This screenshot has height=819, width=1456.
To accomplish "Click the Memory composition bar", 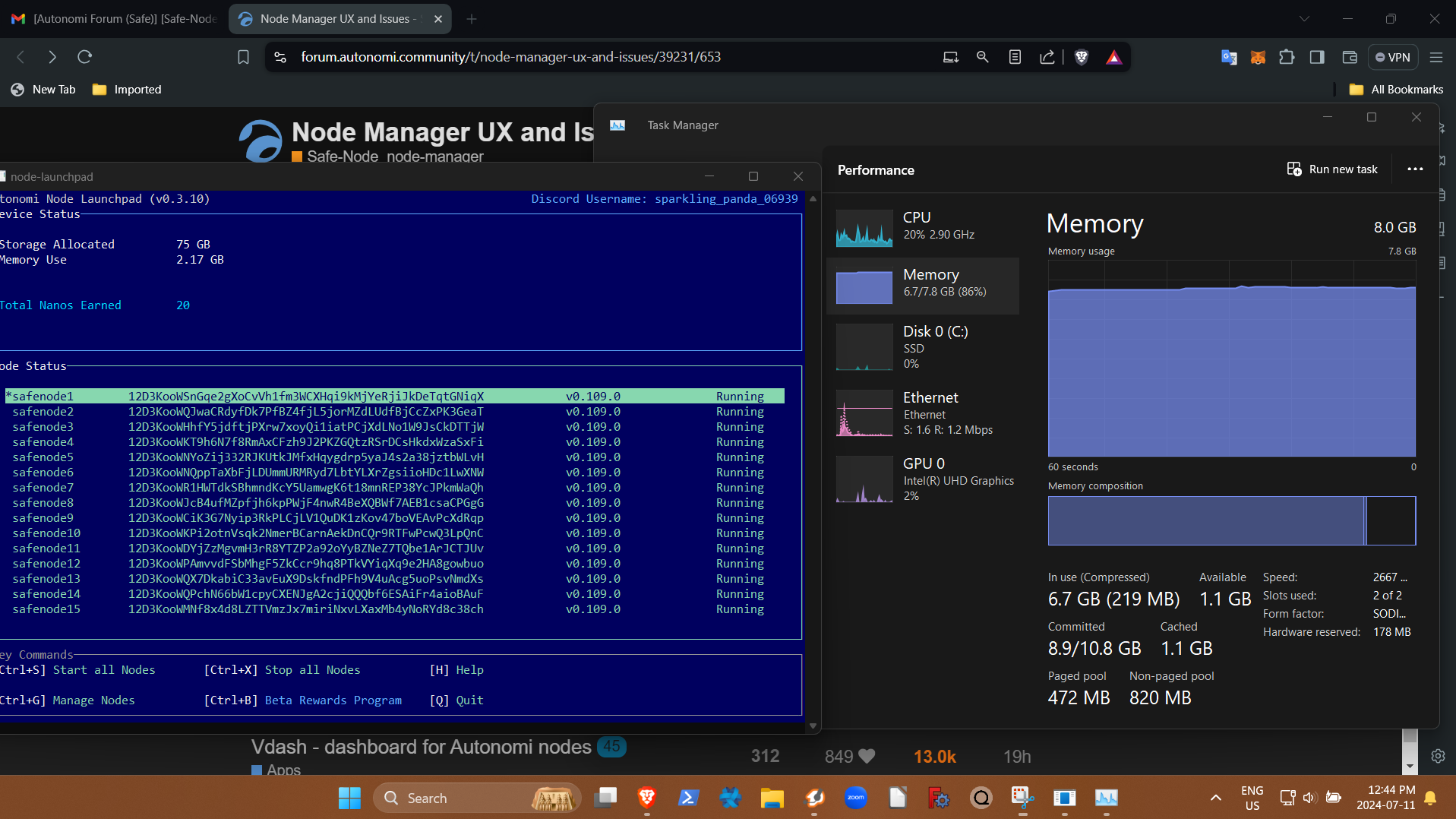I will [1232, 520].
